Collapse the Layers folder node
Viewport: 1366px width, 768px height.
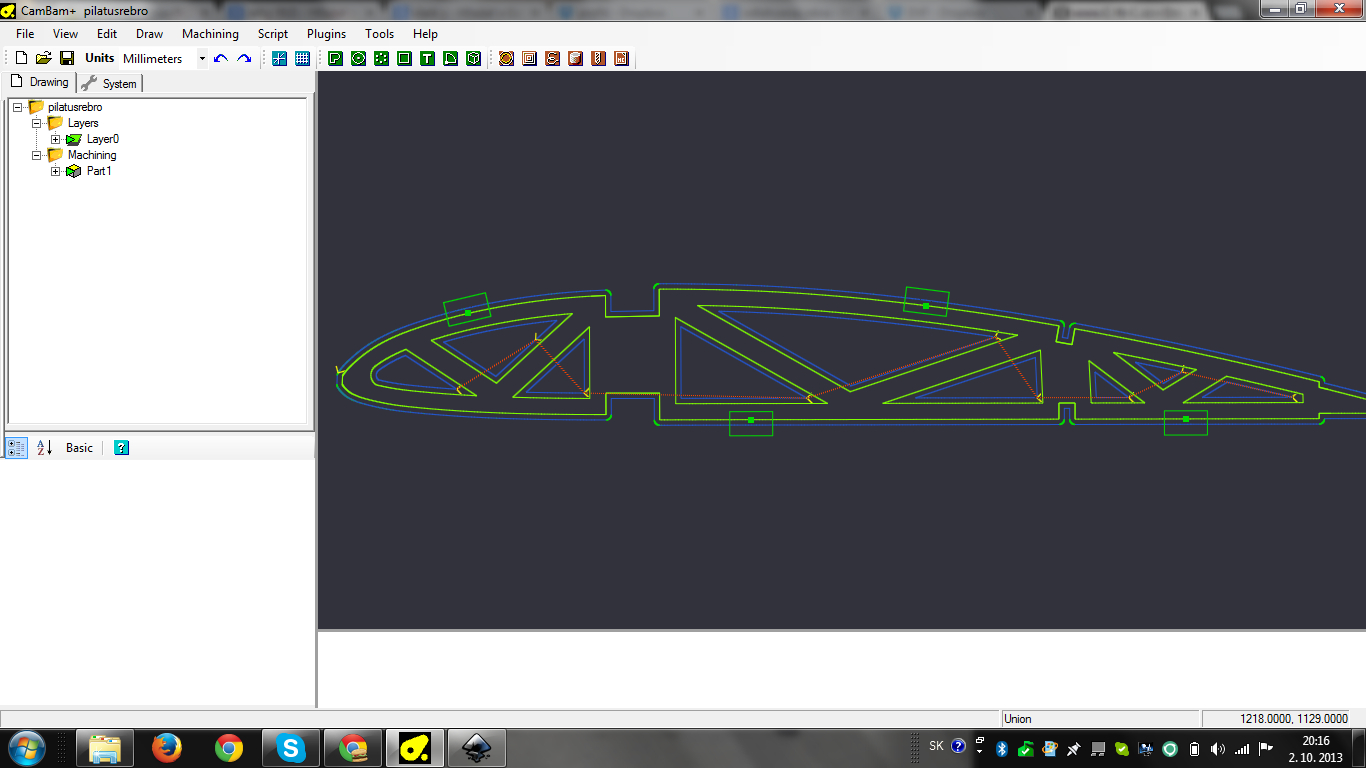click(x=36, y=123)
